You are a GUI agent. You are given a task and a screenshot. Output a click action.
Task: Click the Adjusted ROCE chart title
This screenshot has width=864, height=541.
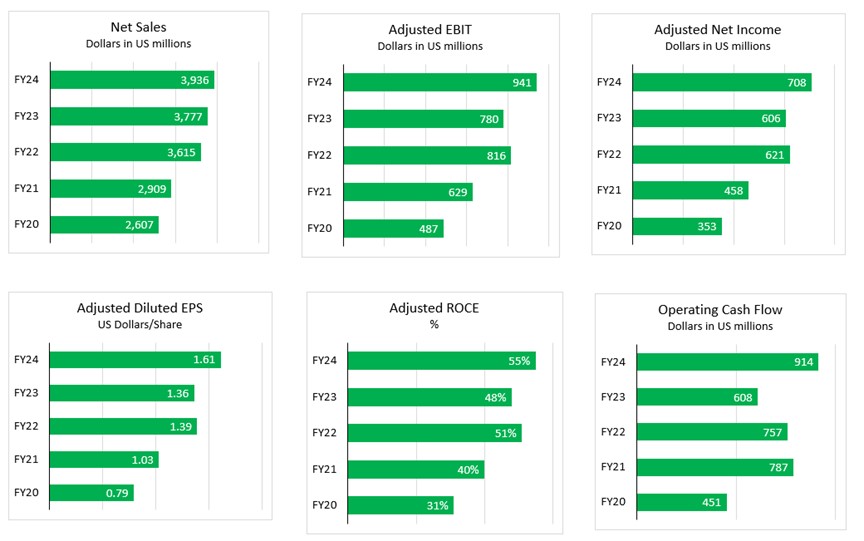[433, 308]
